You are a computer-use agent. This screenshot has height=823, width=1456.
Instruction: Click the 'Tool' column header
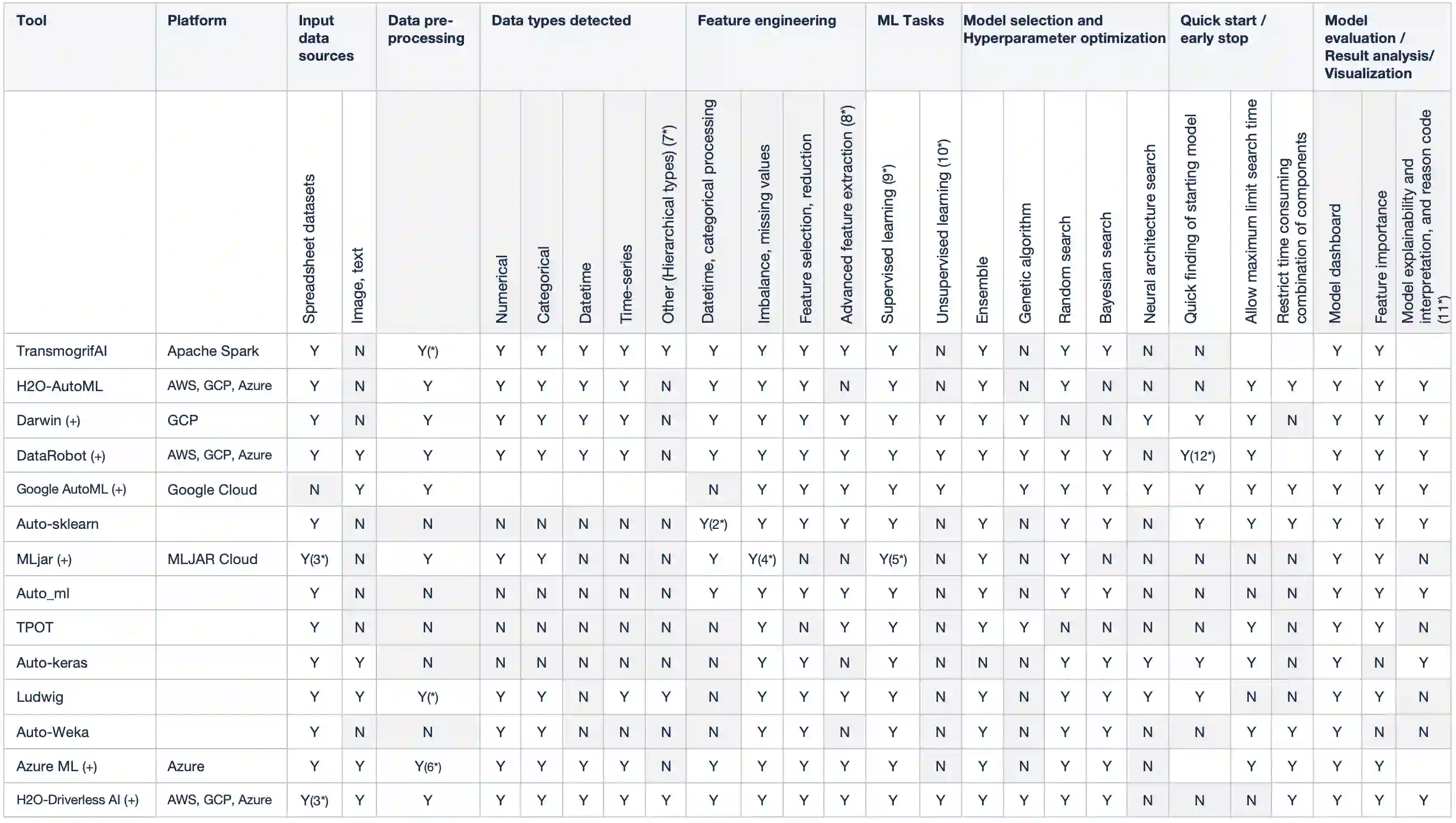[31, 21]
